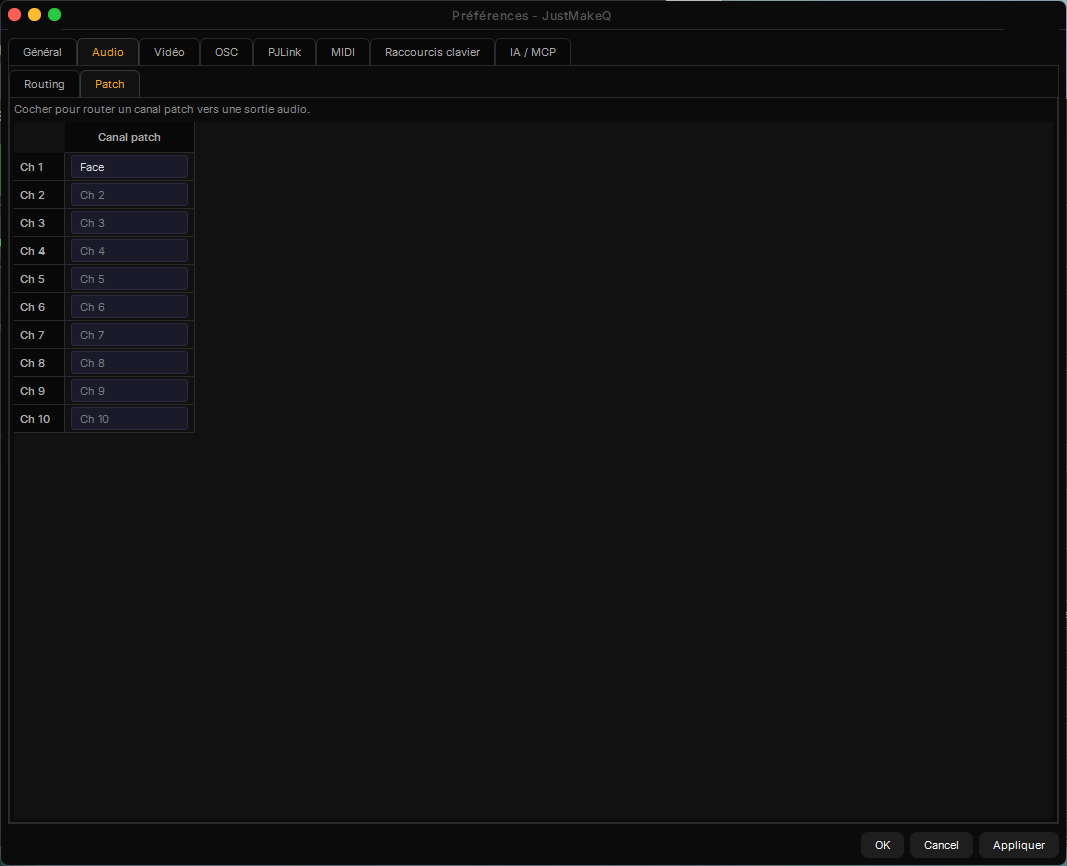
Task: Focus the Ch 5 patch name field
Action: (129, 279)
